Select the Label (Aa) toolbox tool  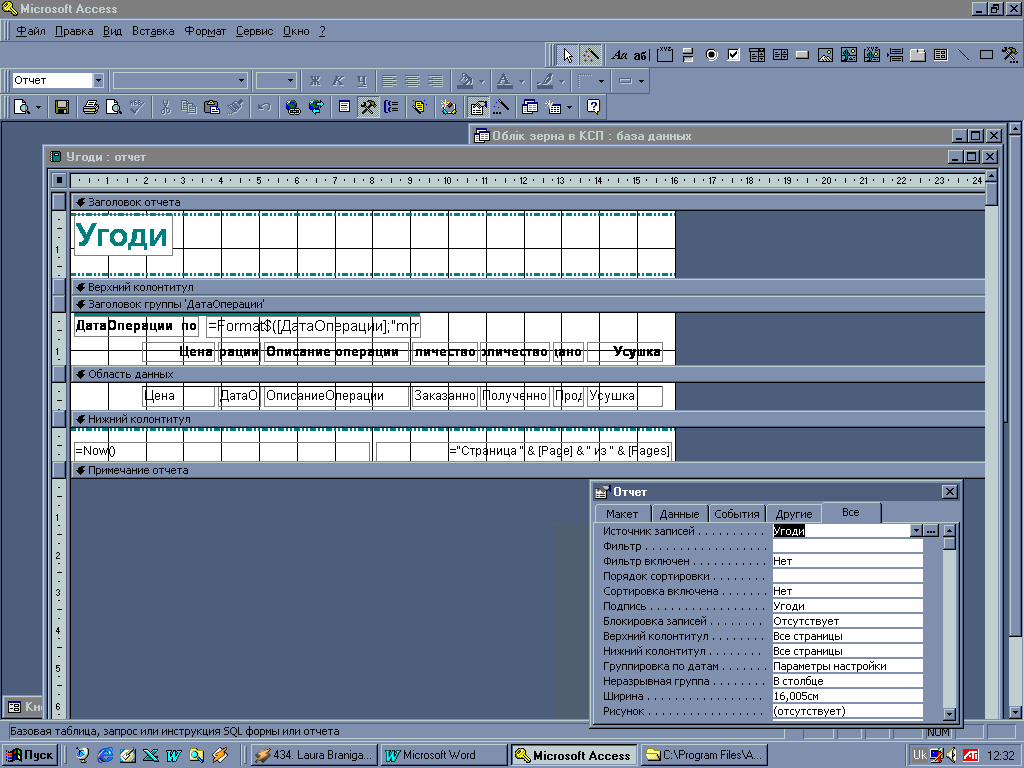pyautogui.click(x=619, y=55)
